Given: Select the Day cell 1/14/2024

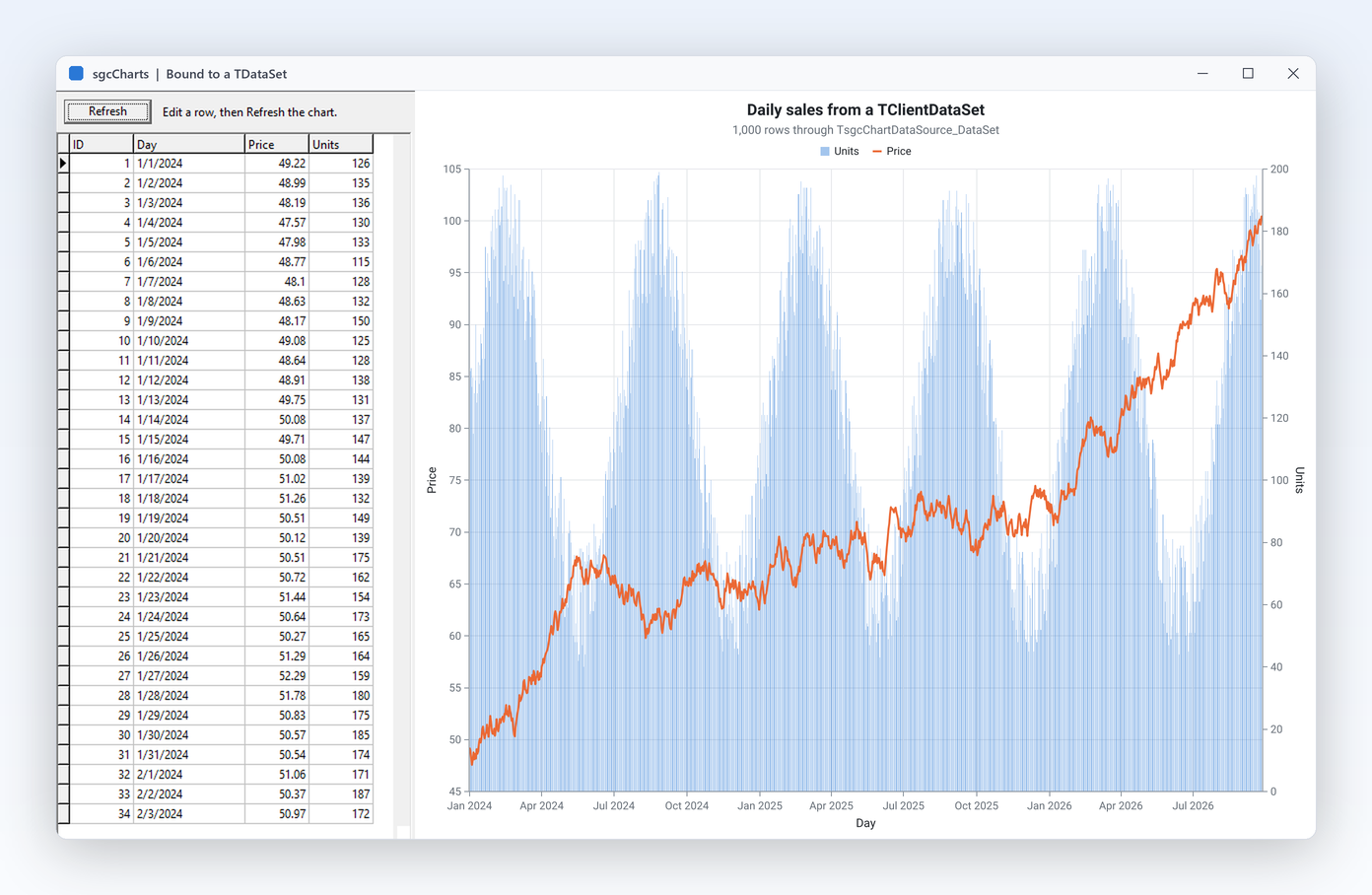Looking at the screenshot, I should tap(189, 420).
